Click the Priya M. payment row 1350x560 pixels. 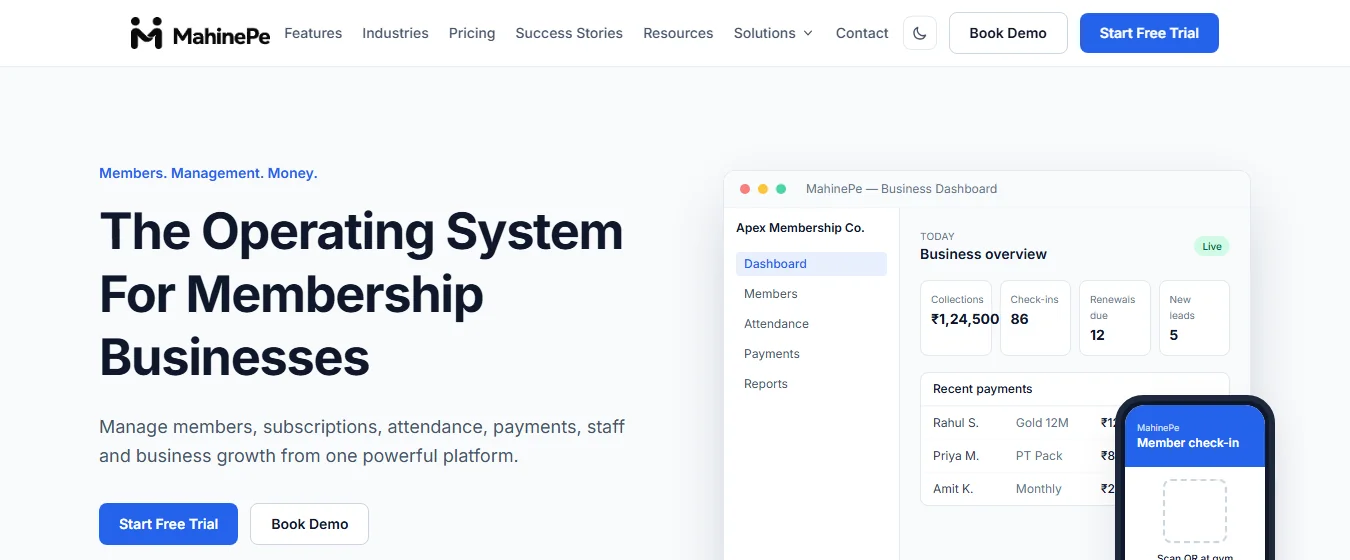[x=1018, y=456]
